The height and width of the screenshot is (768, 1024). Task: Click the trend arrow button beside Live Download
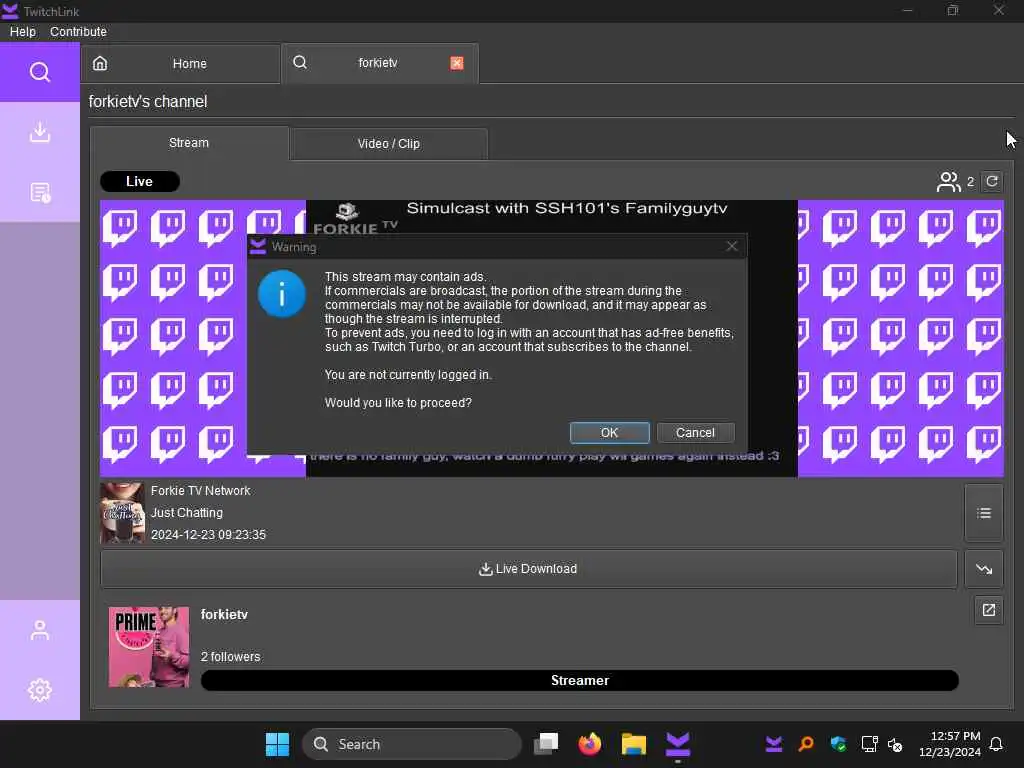click(x=984, y=569)
